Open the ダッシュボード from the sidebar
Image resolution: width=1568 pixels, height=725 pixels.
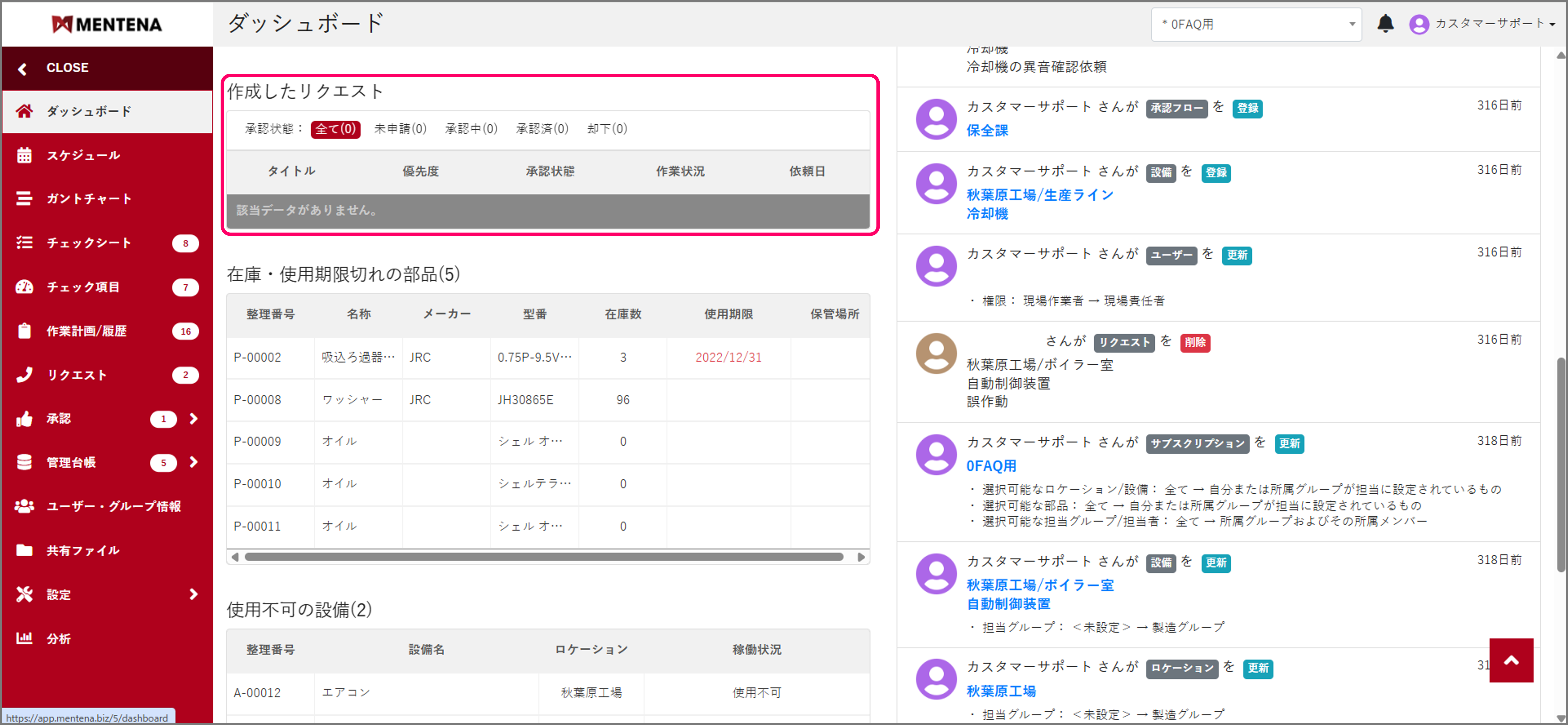[x=88, y=111]
